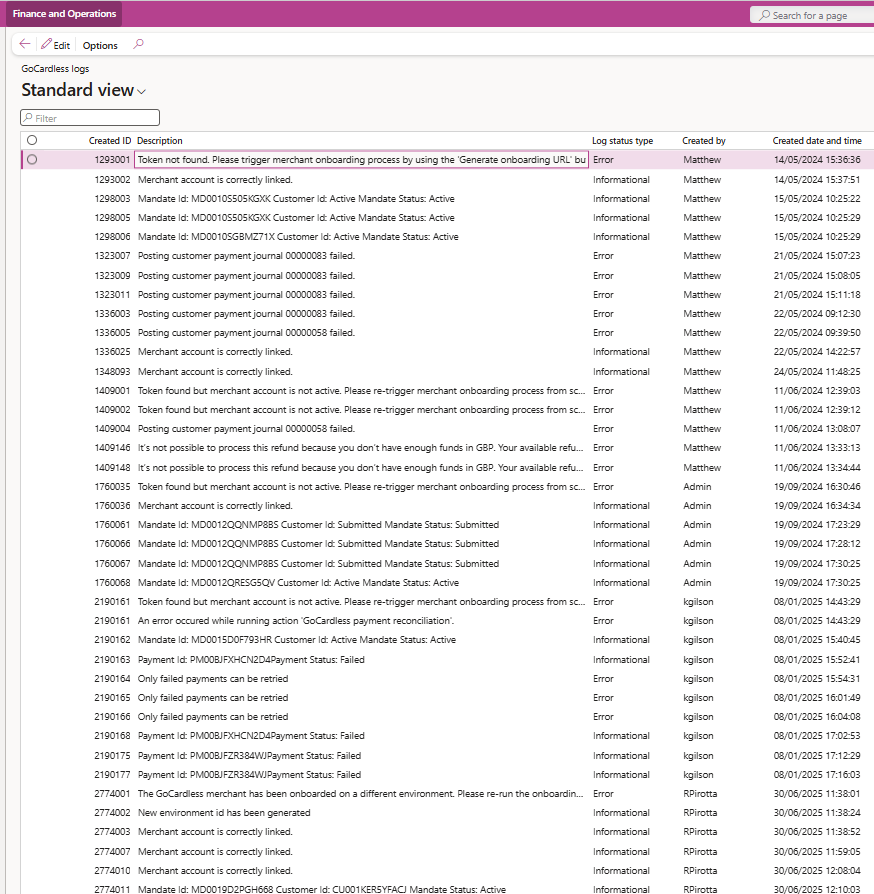Select Created ID 1336005

(x=112, y=333)
